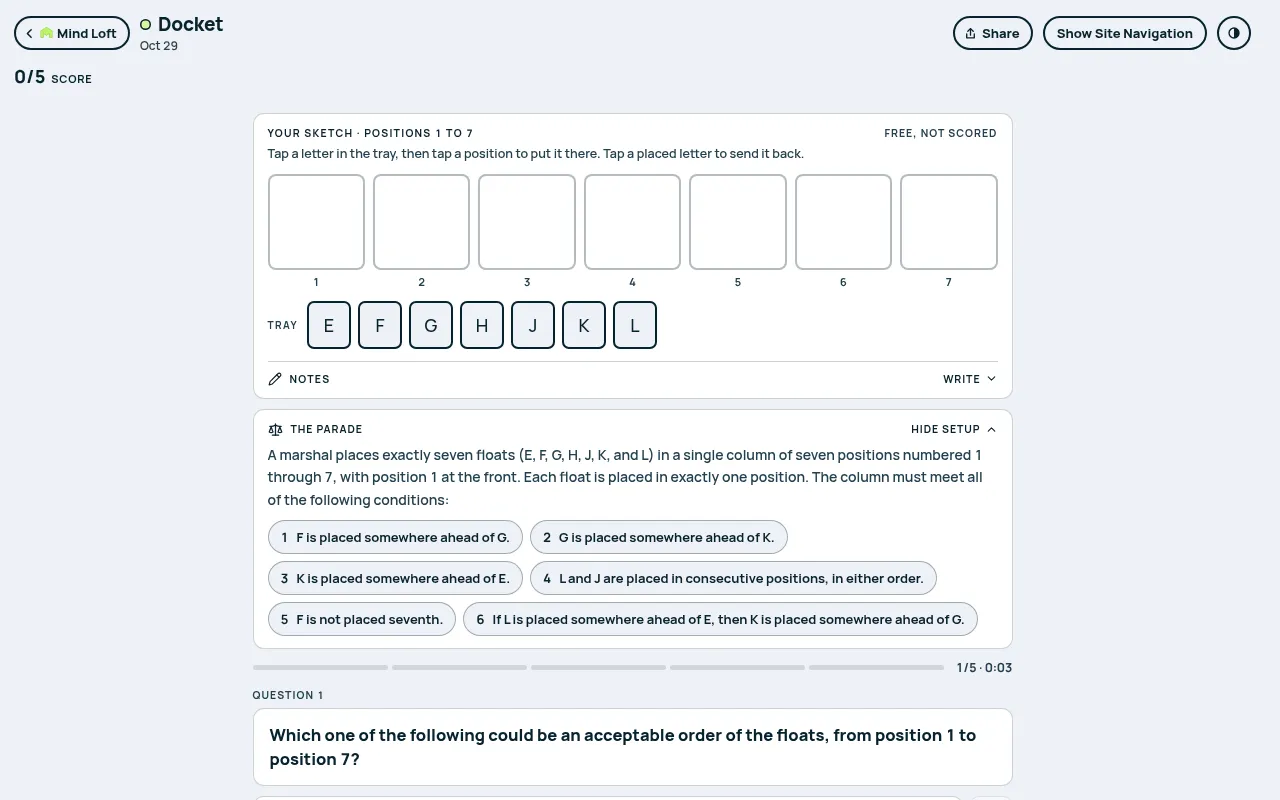Tap empty position 4 slot
1280x800 pixels.
coord(632,222)
